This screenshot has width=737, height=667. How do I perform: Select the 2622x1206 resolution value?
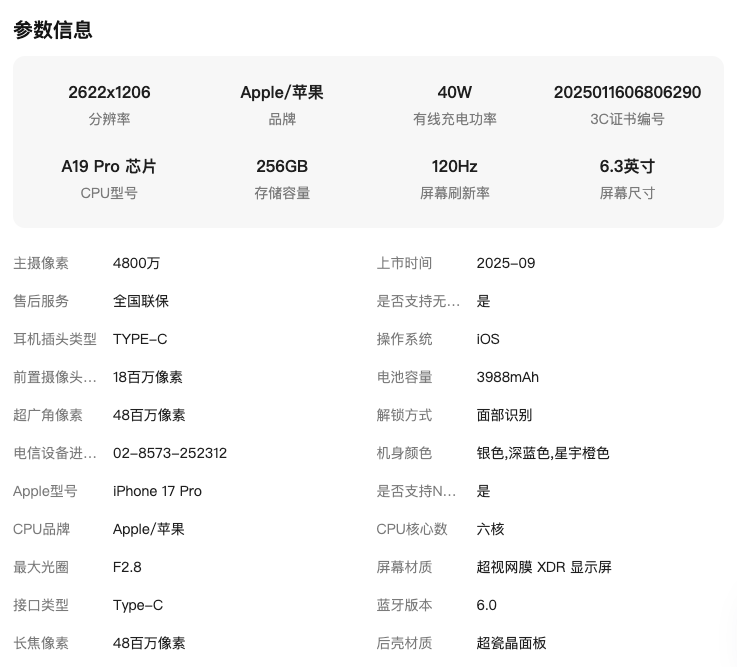pyautogui.click(x=109, y=92)
